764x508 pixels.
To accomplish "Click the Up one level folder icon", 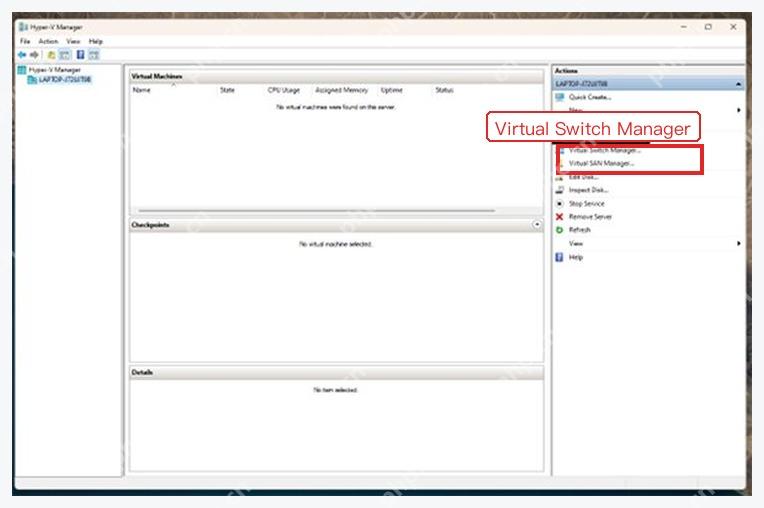I will pos(51,55).
